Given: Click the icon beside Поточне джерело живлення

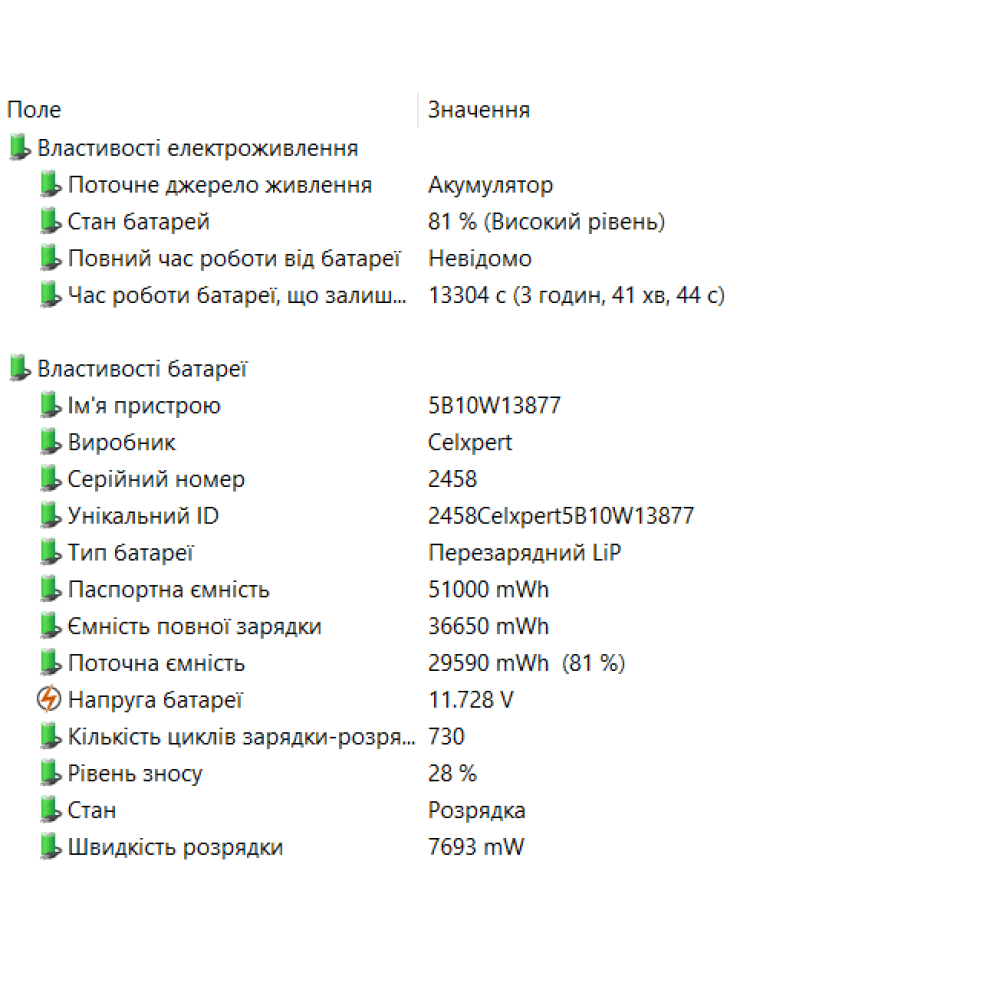Looking at the screenshot, I should point(49,185).
